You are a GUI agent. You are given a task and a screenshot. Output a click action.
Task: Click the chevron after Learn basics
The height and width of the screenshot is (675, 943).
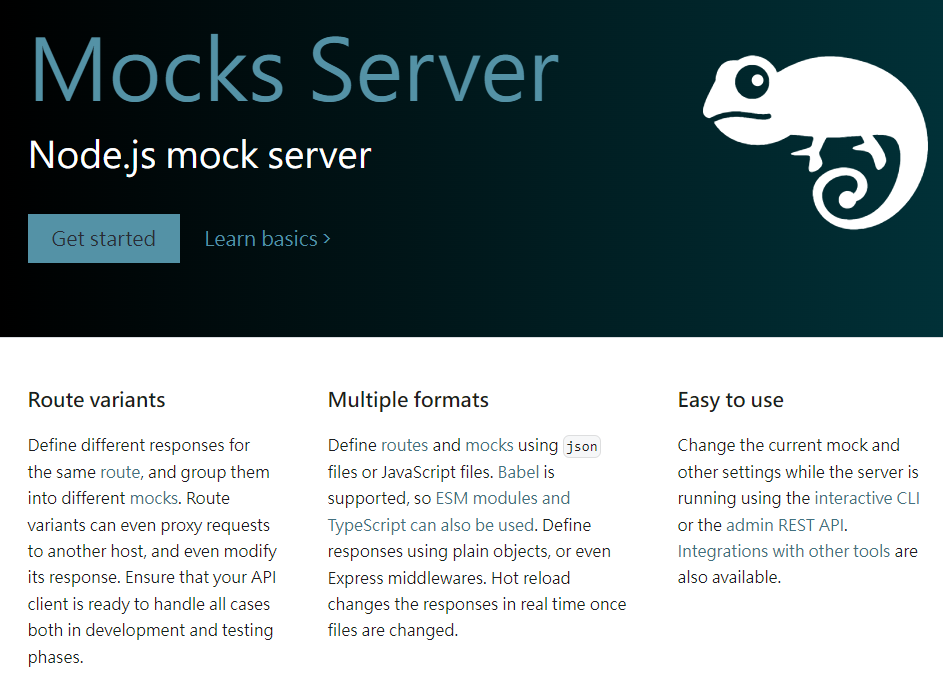point(326,238)
